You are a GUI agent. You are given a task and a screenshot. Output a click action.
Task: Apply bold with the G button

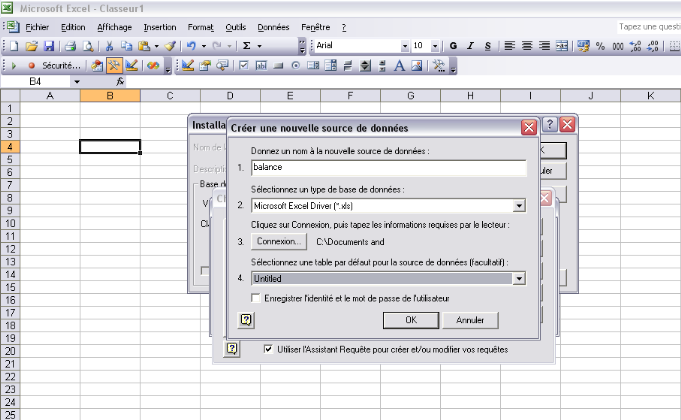[x=453, y=46]
